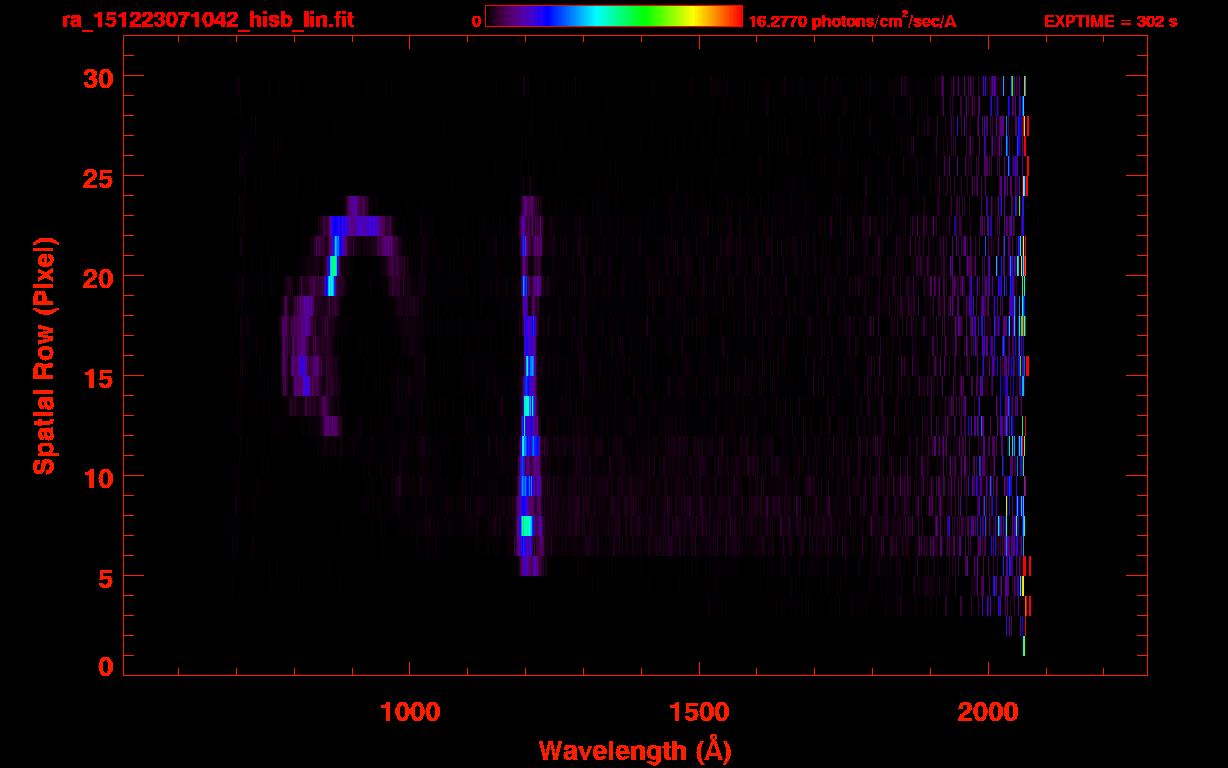Click the bright vertical emission line near 1216 Å
This screenshot has height=768, width=1228.
coord(529,386)
